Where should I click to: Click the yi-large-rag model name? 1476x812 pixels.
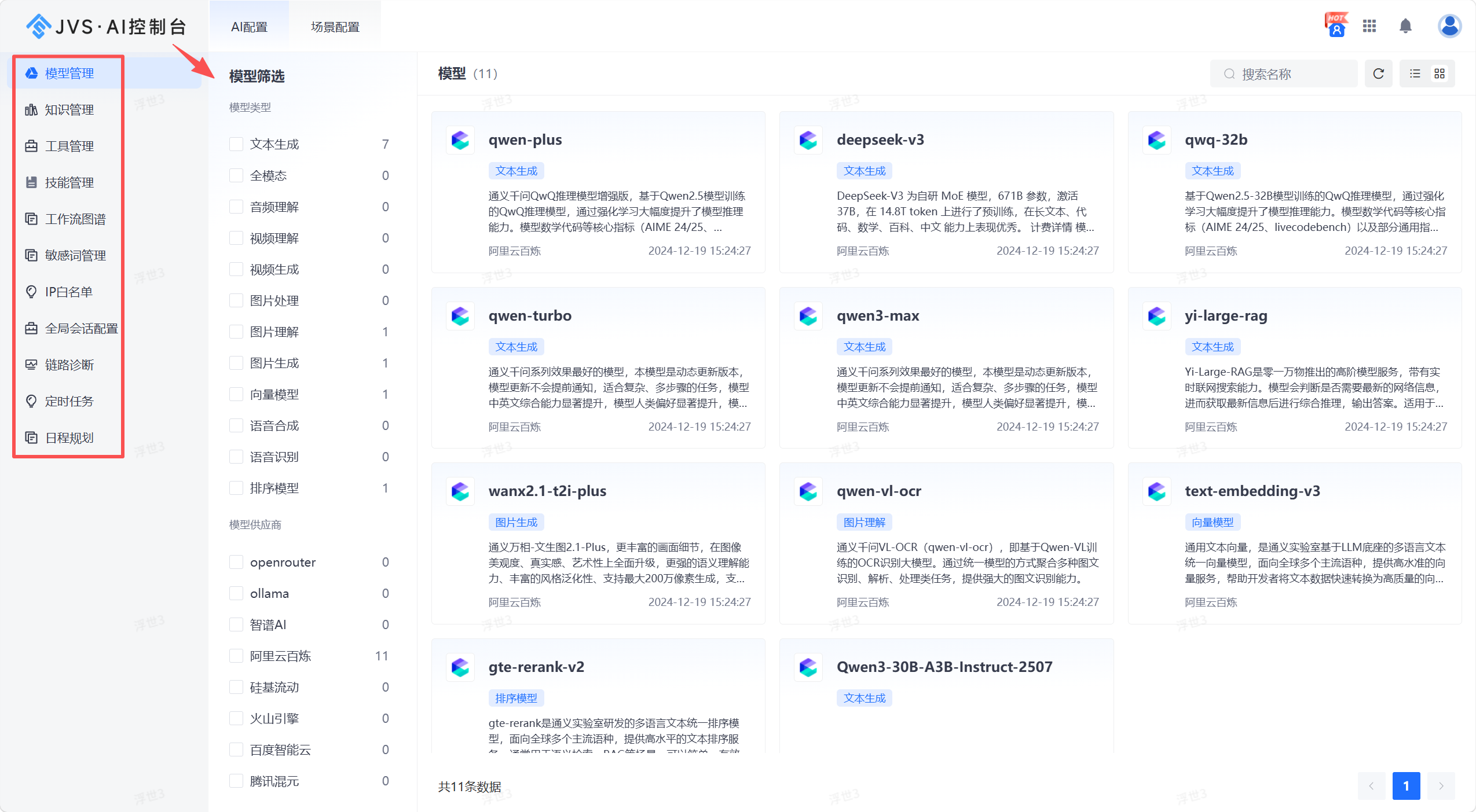point(1226,315)
